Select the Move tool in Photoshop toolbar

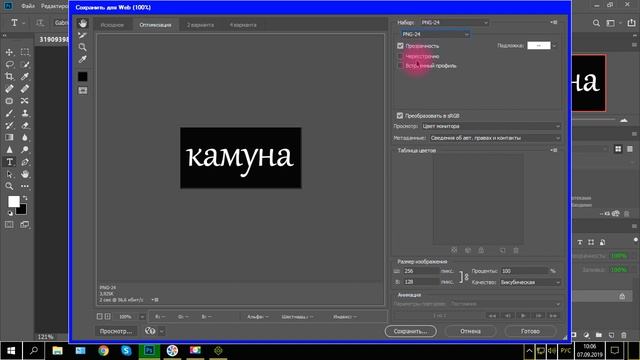(9, 52)
